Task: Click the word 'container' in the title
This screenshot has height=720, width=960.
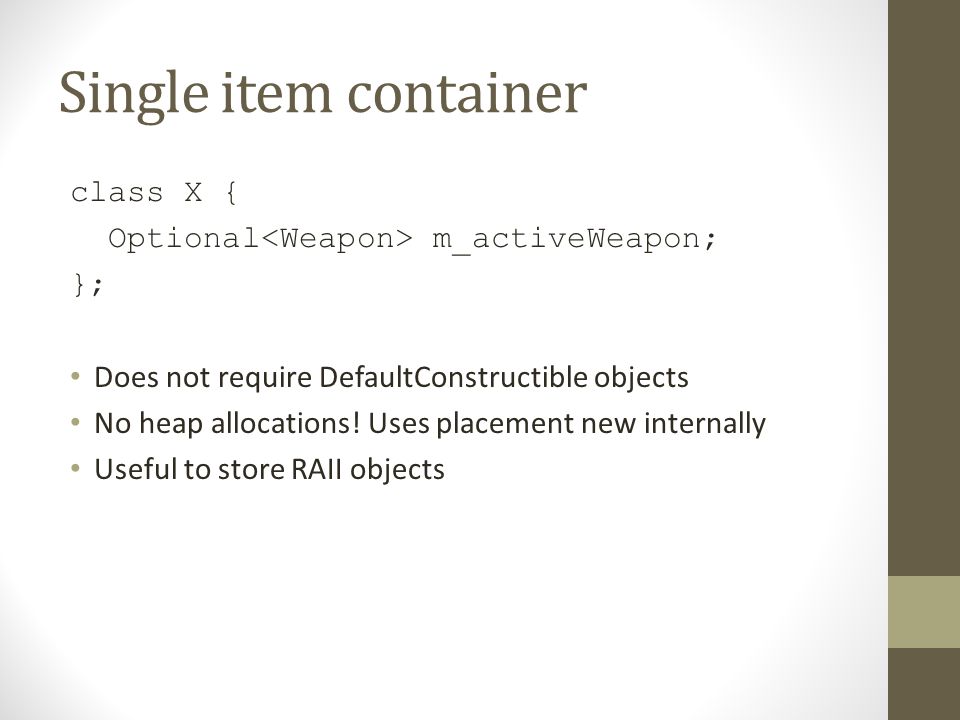Action: click(467, 93)
